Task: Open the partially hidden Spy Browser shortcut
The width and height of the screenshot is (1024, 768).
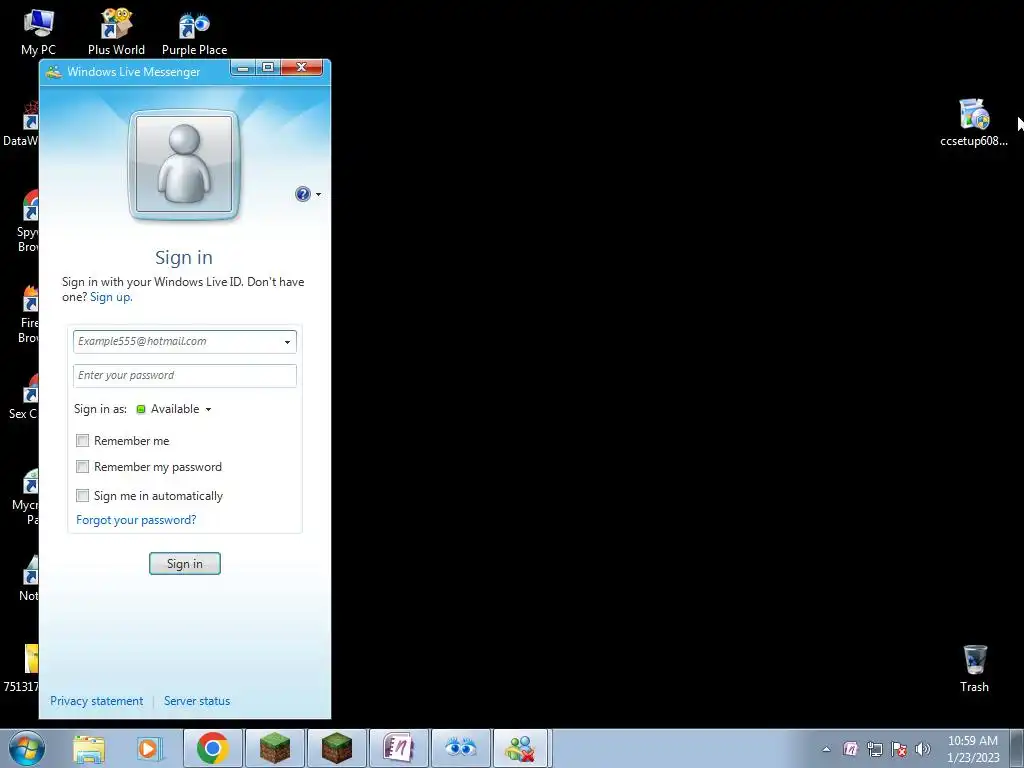Action: tap(28, 221)
